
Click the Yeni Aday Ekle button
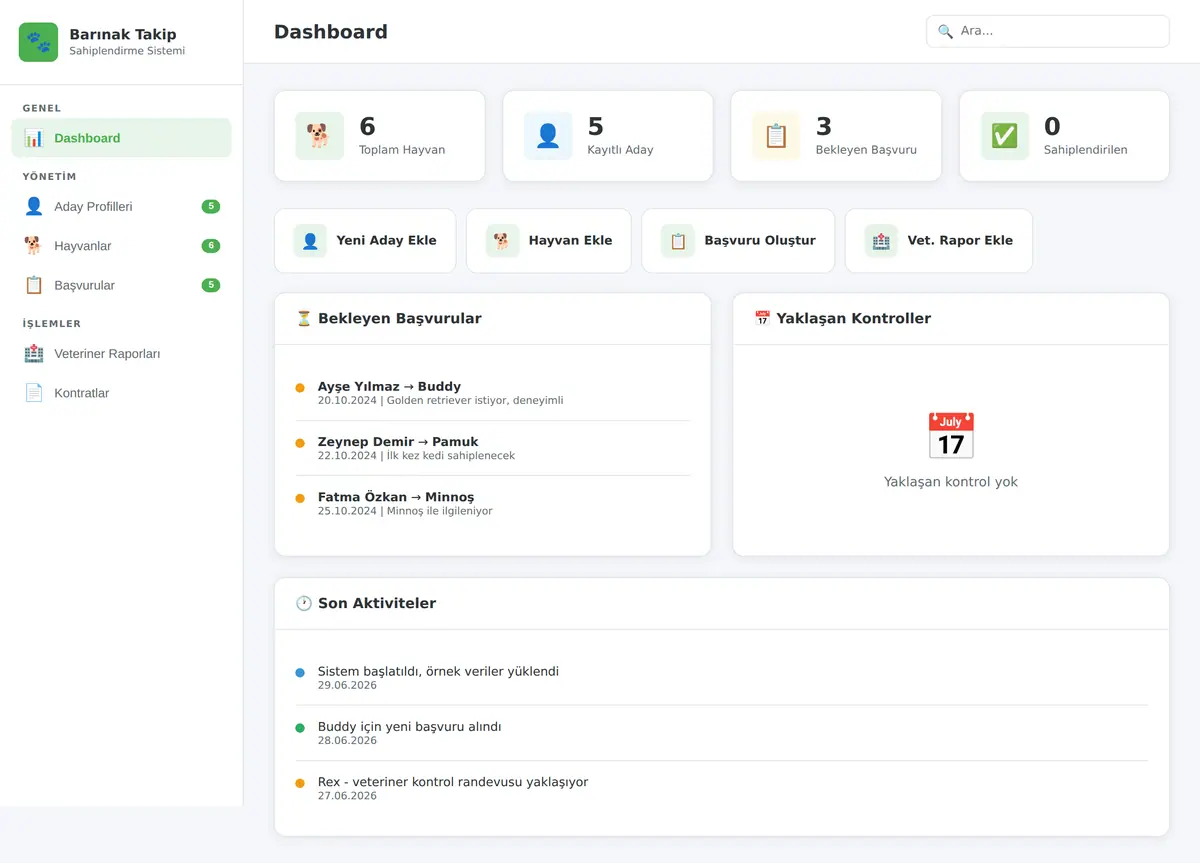coord(365,241)
